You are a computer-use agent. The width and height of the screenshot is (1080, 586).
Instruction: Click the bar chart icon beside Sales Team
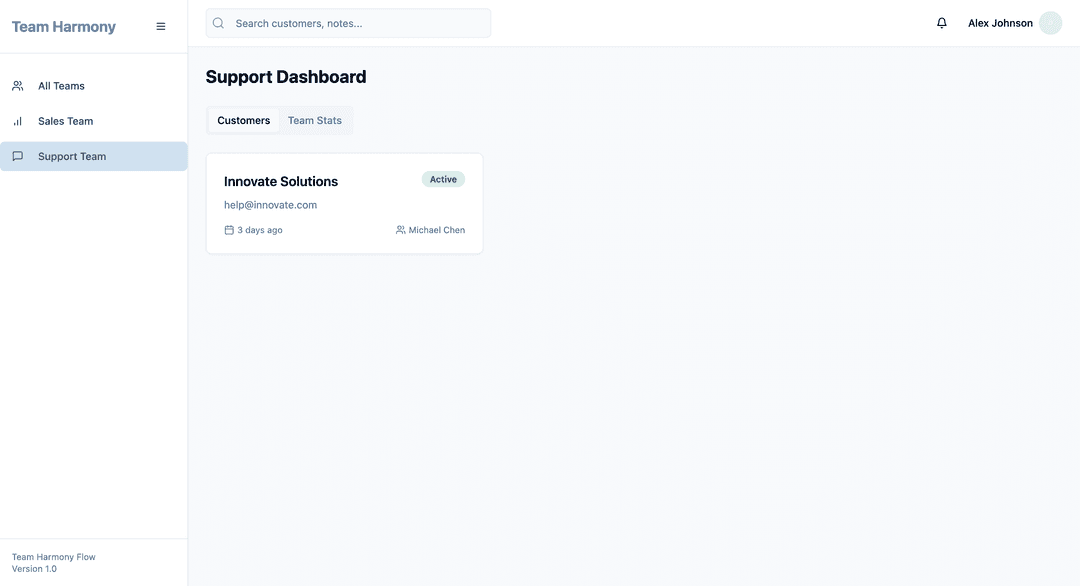pyautogui.click(x=18, y=121)
